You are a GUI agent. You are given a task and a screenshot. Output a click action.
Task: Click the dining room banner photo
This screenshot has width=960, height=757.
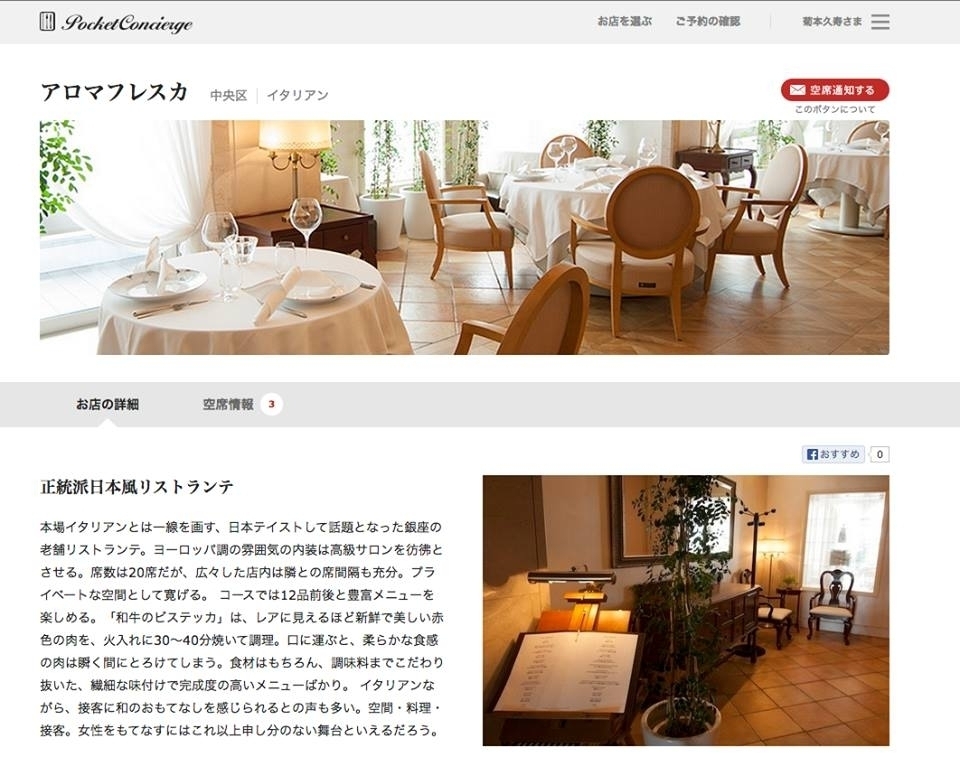pyautogui.click(x=465, y=237)
